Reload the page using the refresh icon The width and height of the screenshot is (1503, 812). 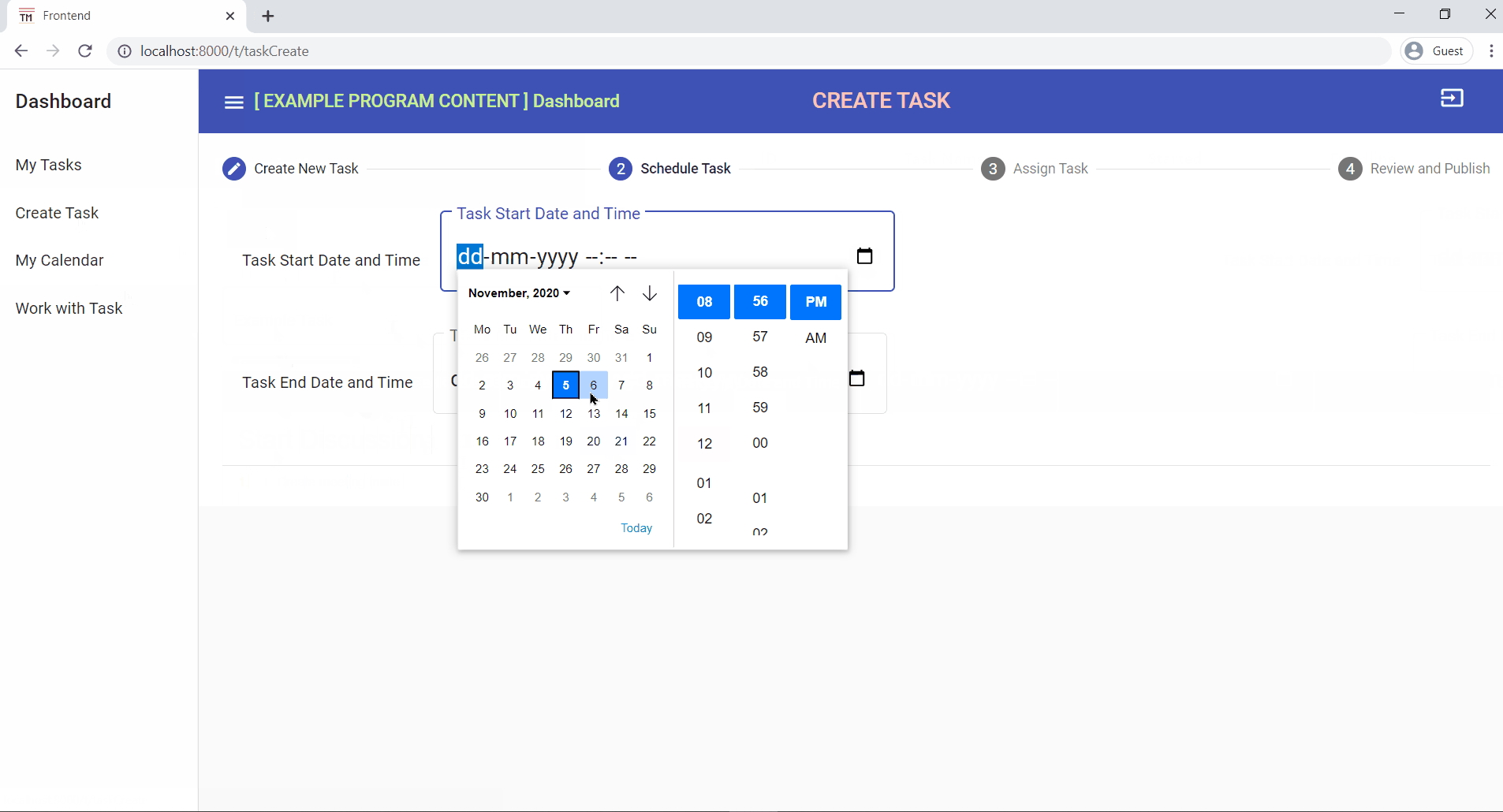tap(85, 51)
